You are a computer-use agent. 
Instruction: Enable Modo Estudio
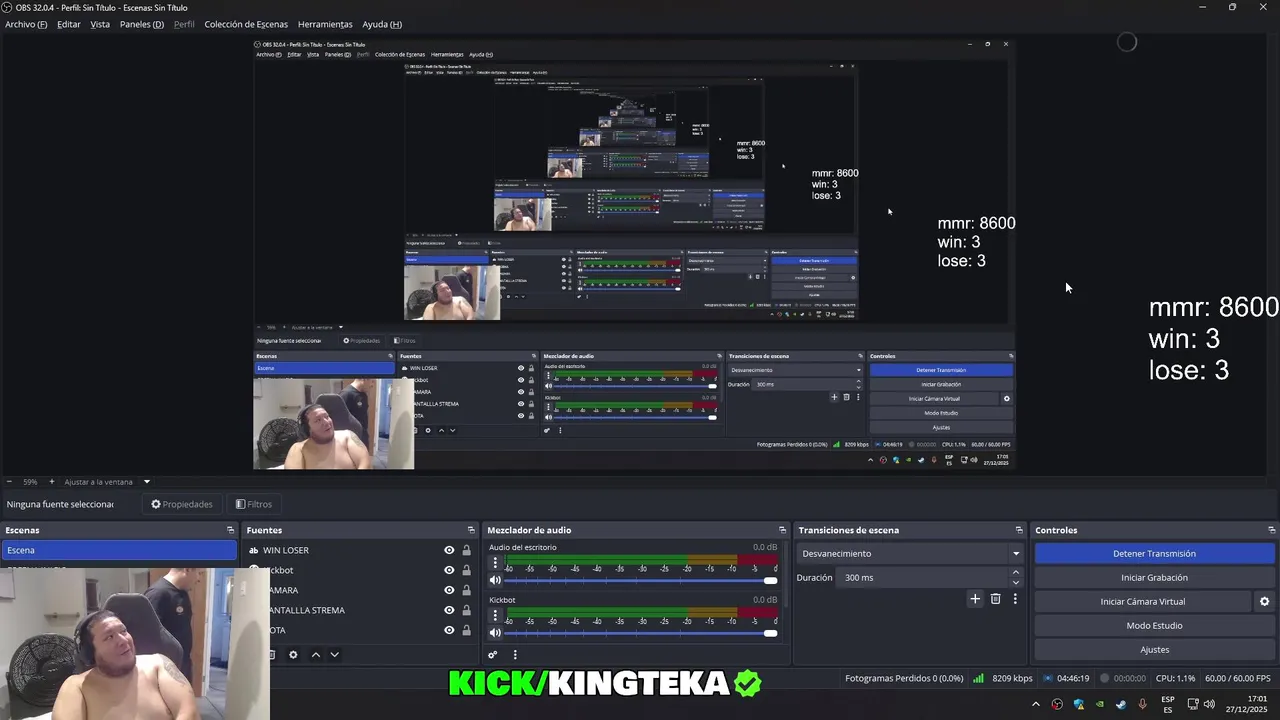[1154, 625]
